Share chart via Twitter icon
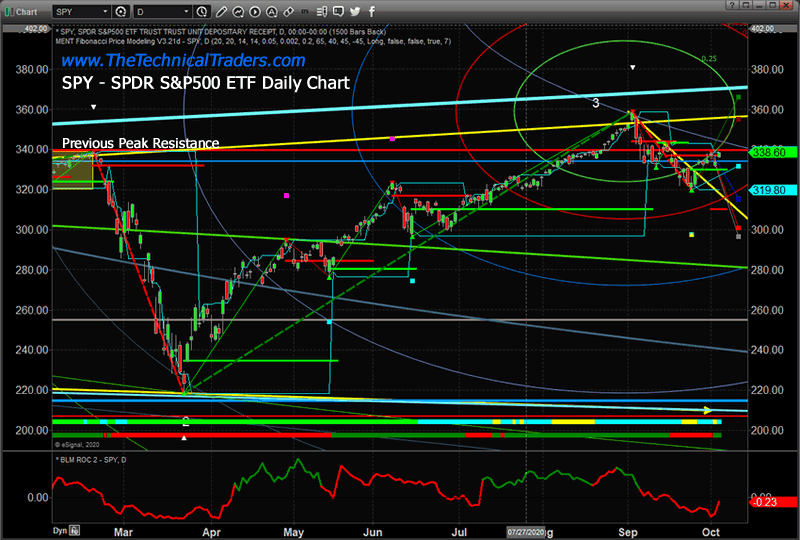 point(355,11)
